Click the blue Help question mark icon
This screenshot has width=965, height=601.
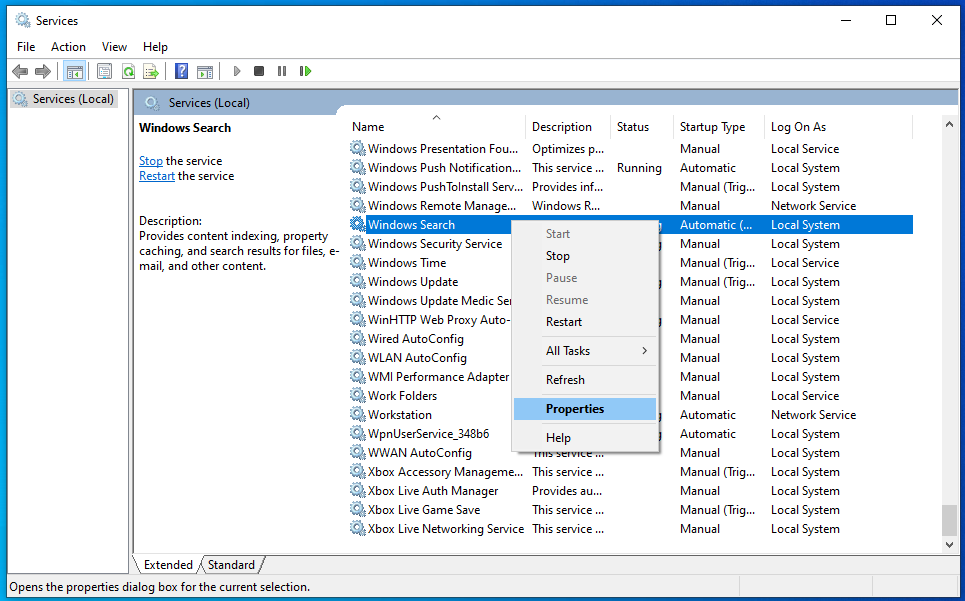click(181, 71)
